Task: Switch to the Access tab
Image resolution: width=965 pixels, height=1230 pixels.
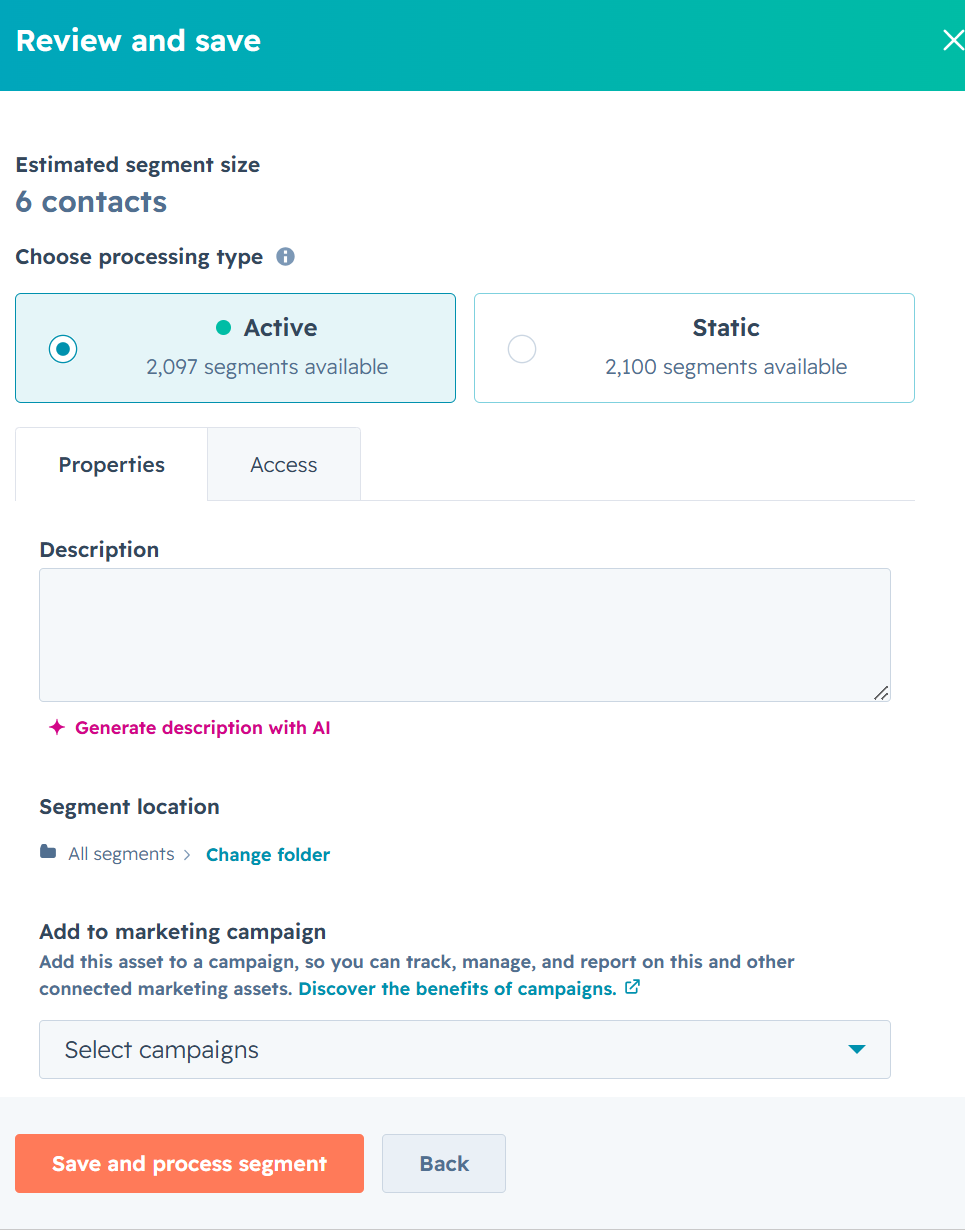Action: pos(284,464)
